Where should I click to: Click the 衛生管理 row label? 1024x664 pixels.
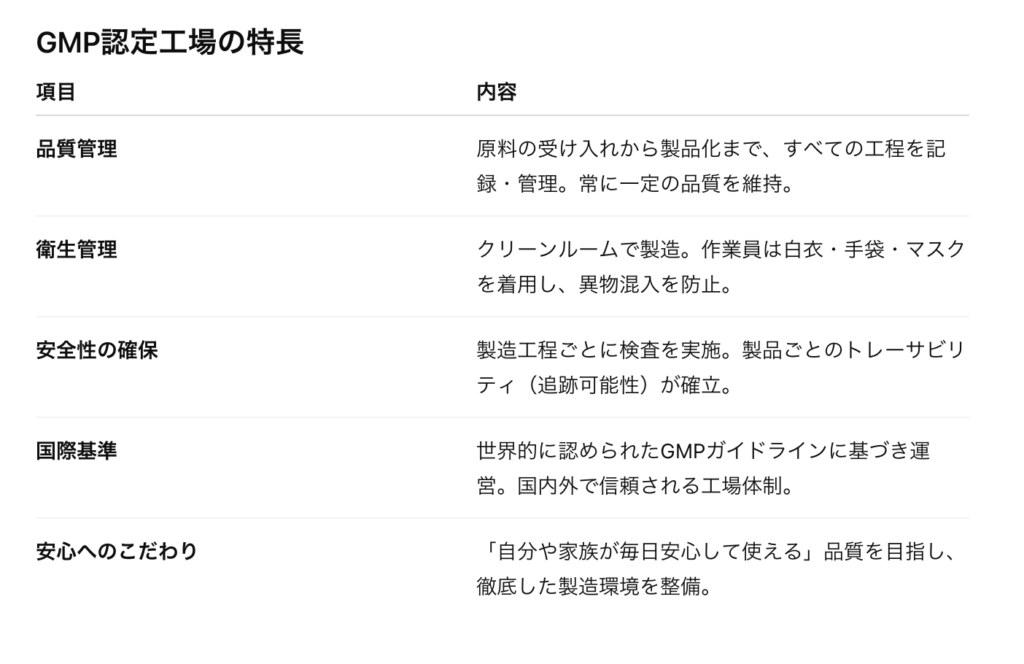pyautogui.click(x=76, y=250)
